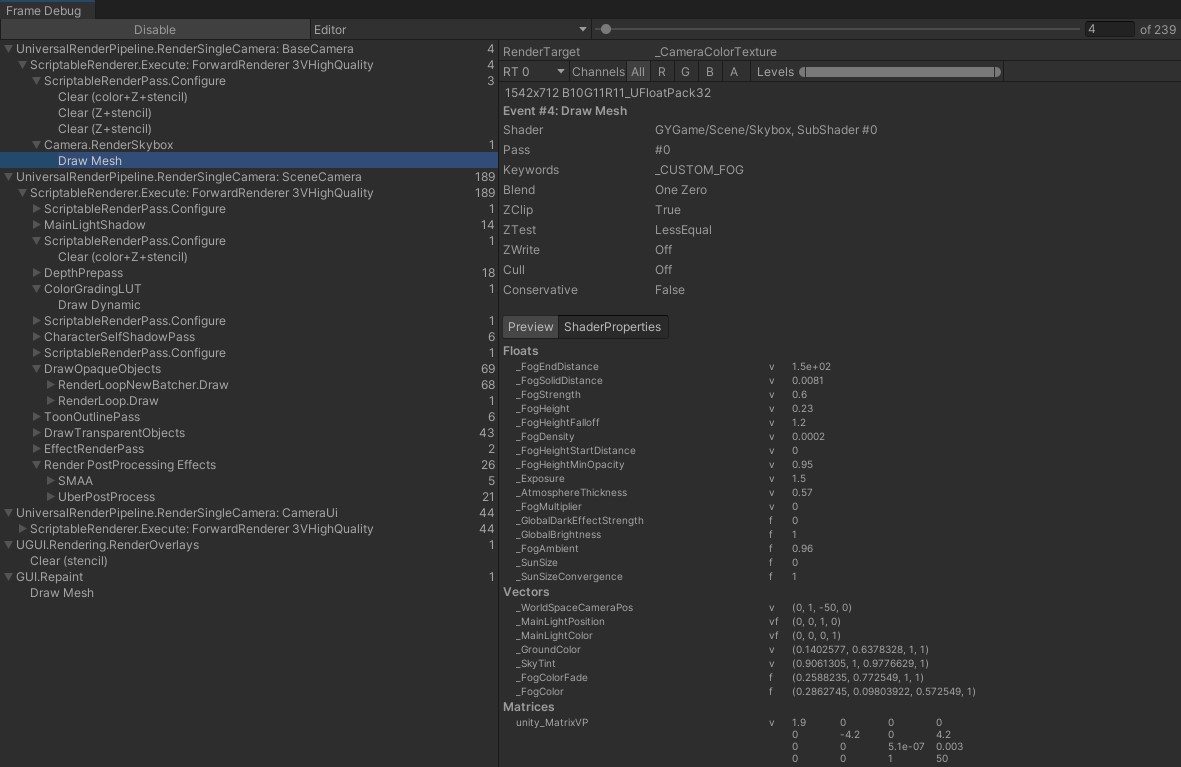Screen dimensions: 1181x767
Task: Collapse Camera.RenderSkybox node
Action: coord(36,145)
